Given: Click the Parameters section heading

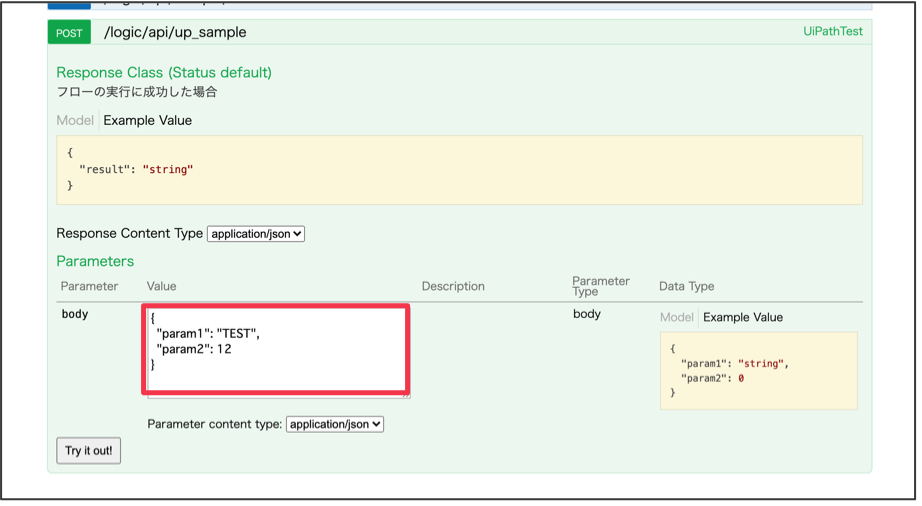Looking at the screenshot, I should (x=95, y=261).
